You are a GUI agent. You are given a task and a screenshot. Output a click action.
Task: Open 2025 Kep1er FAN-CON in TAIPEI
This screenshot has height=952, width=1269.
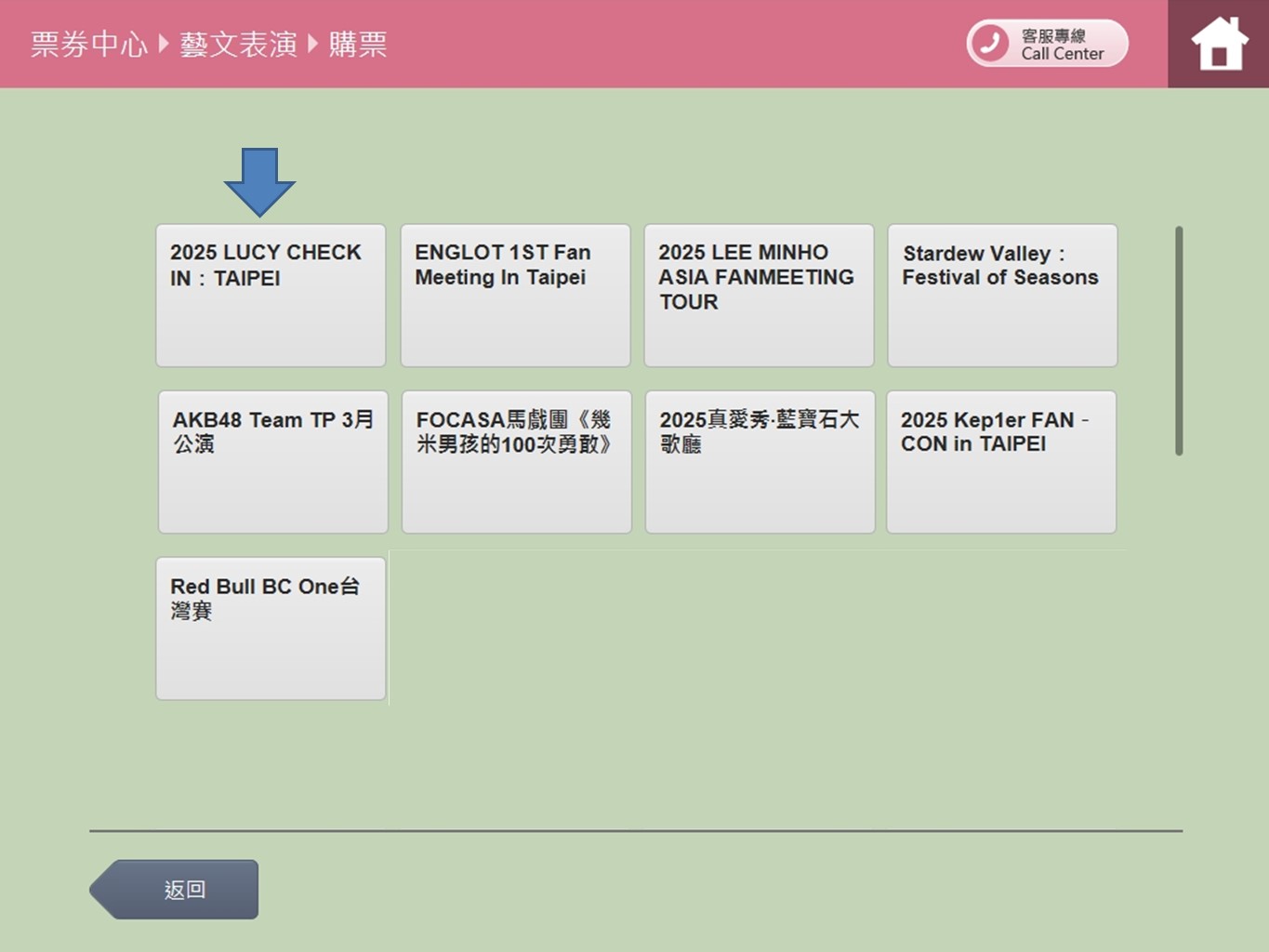point(1001,461)
